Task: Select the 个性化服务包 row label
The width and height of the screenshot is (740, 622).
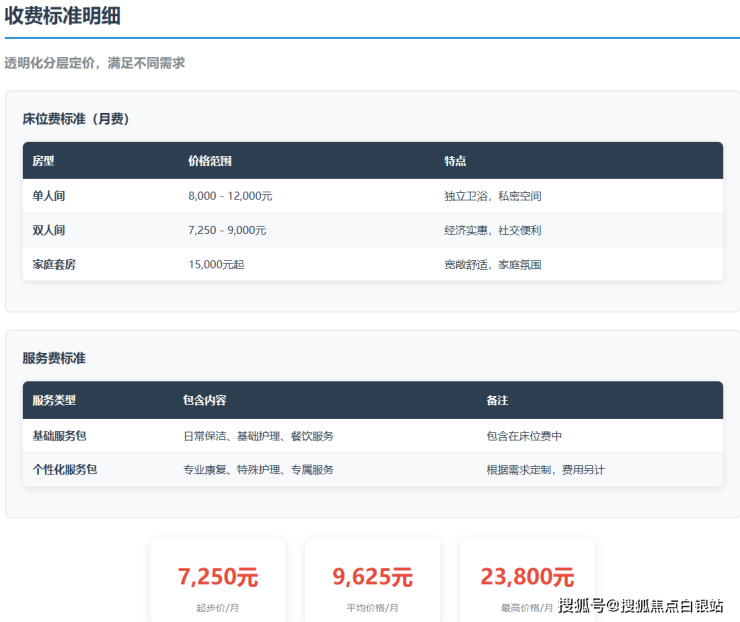Action: coord(65,469)
